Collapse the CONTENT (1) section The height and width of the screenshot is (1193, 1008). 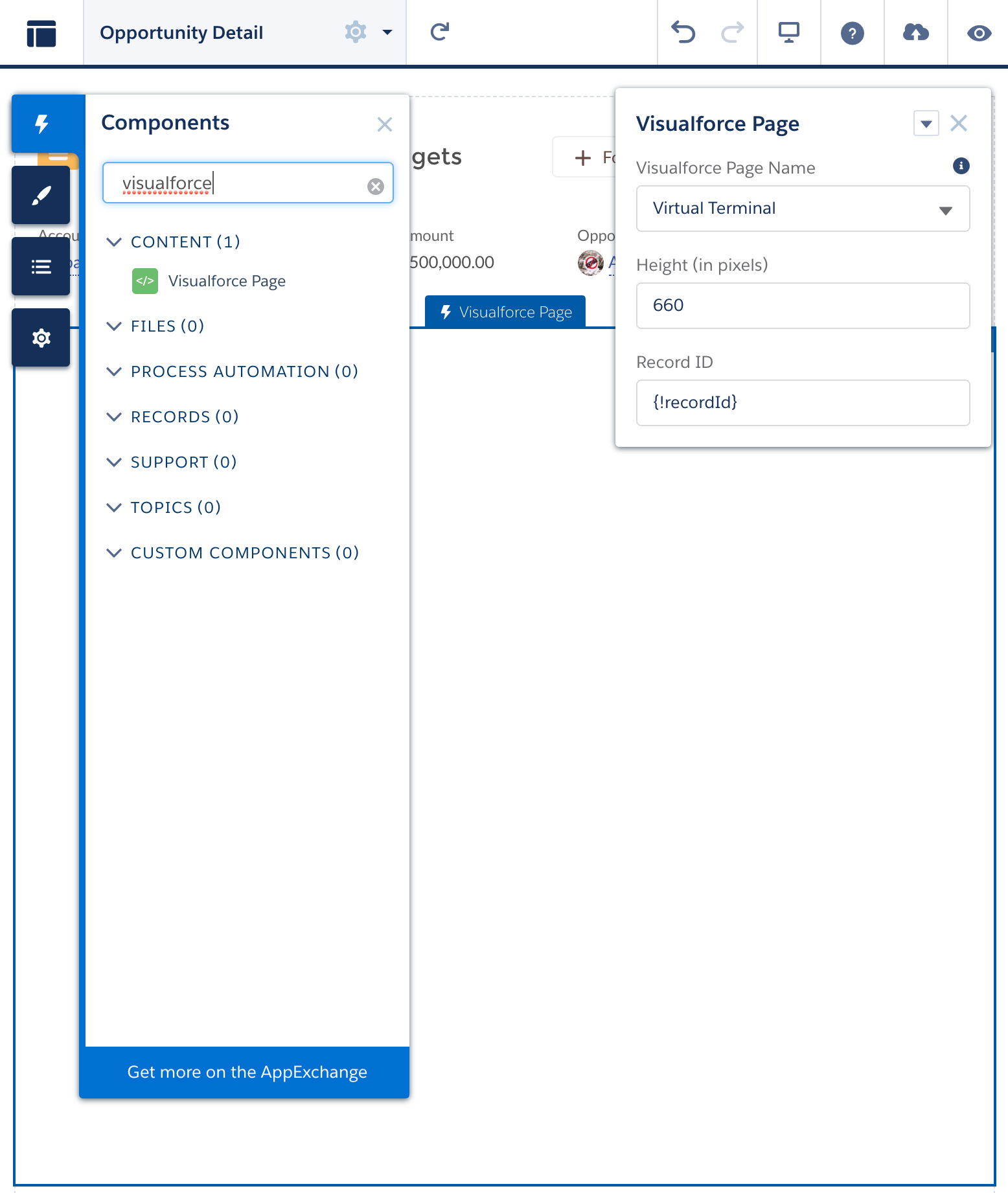click(x=174, y=242)
